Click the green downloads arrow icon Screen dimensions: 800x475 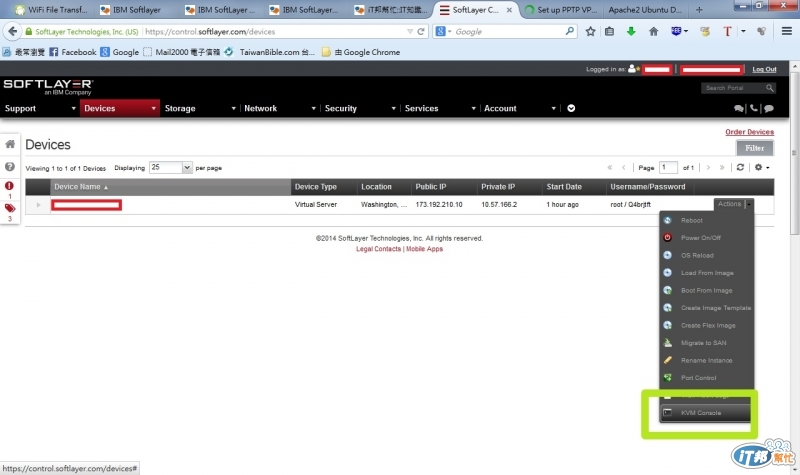pos(631,32)
